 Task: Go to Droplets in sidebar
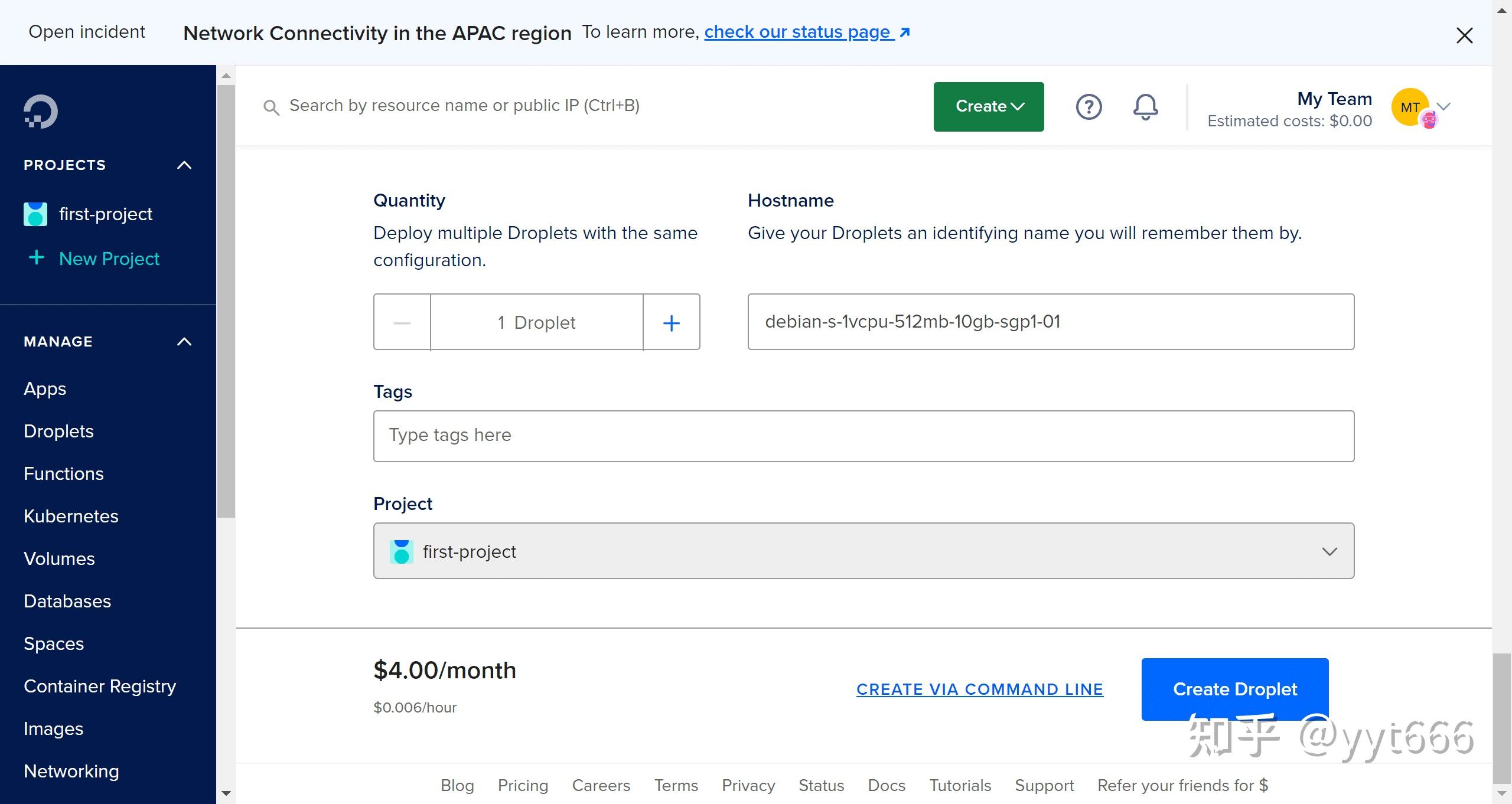[58, 432]
